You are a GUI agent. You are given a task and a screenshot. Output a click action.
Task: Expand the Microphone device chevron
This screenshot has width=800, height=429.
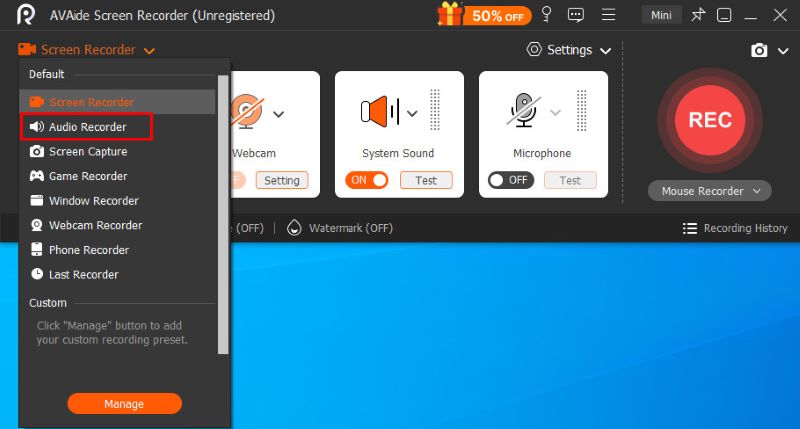(556, 112)
